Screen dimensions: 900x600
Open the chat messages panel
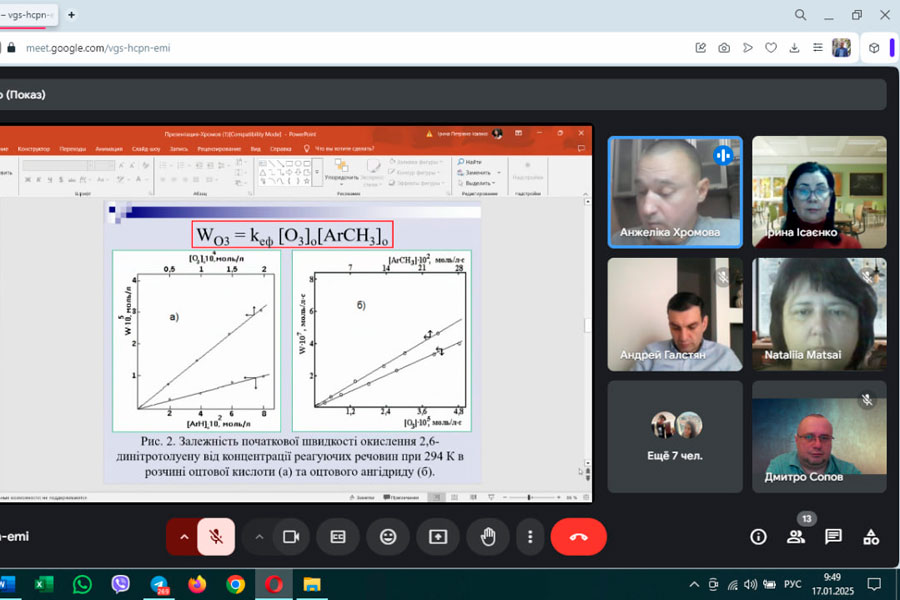click(833, 537)
